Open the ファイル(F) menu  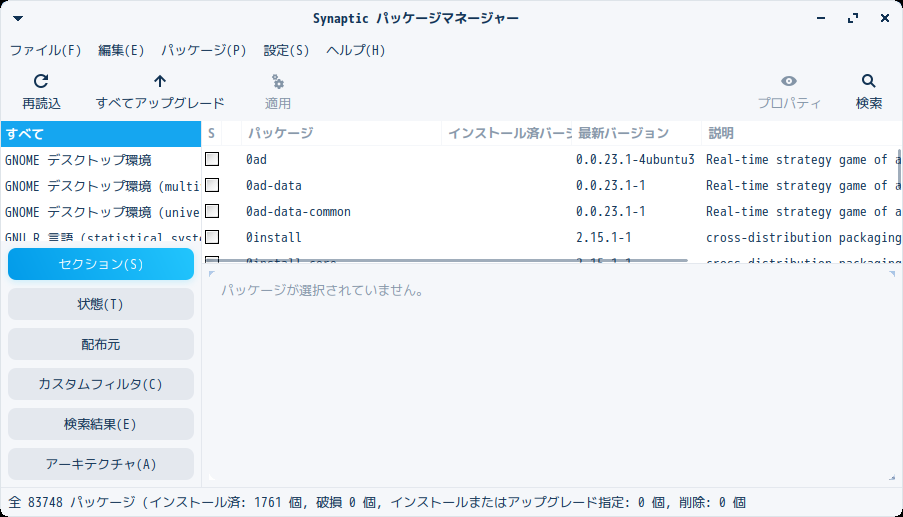pos(45,51)
